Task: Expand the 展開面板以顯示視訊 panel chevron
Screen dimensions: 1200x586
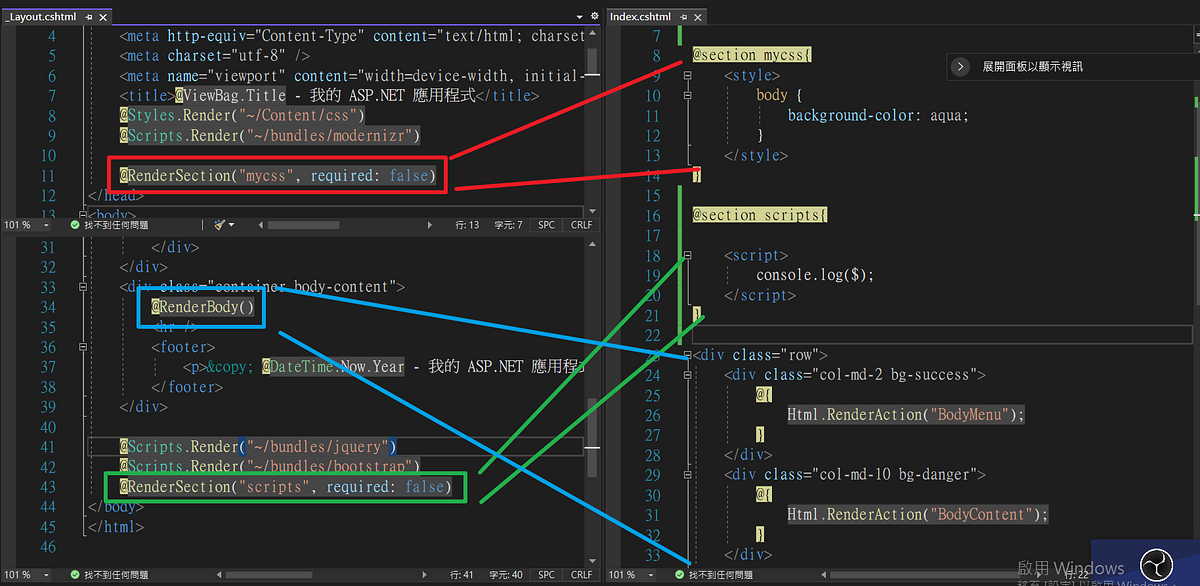Action: tap(960, 66)
